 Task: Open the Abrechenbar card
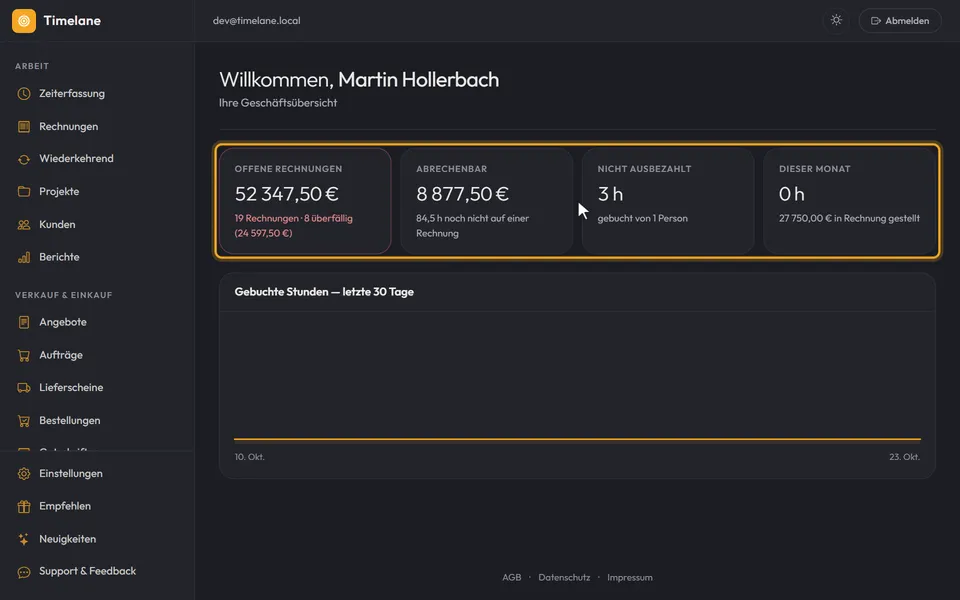[x=487, y=201]
